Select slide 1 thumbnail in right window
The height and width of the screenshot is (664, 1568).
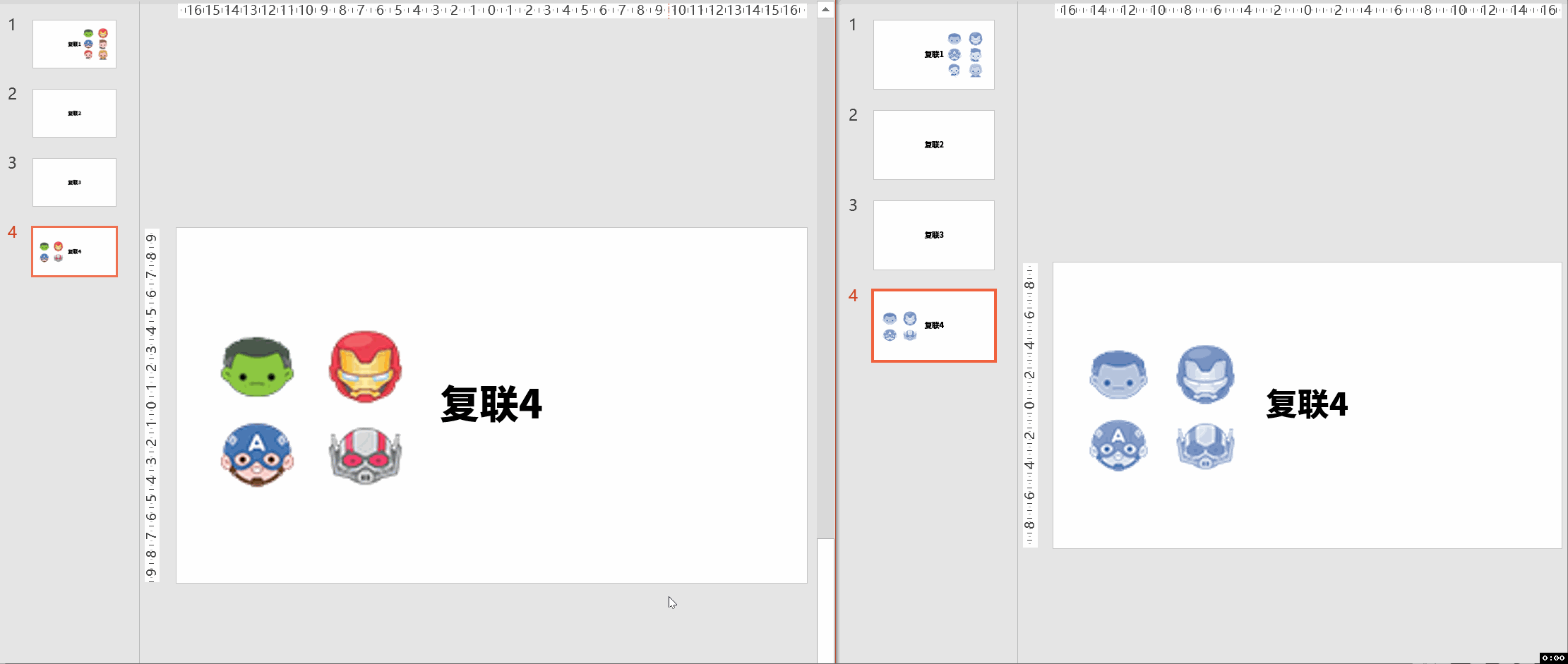[933, 54]
